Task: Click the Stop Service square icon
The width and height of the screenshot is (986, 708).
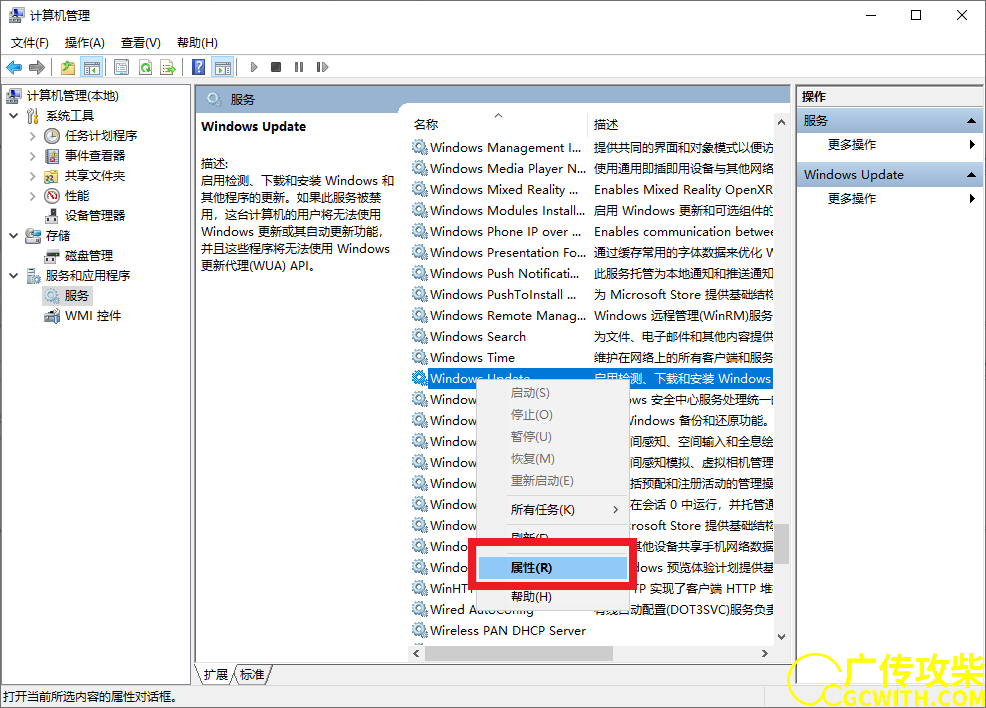Action: [x=276, y=67]
